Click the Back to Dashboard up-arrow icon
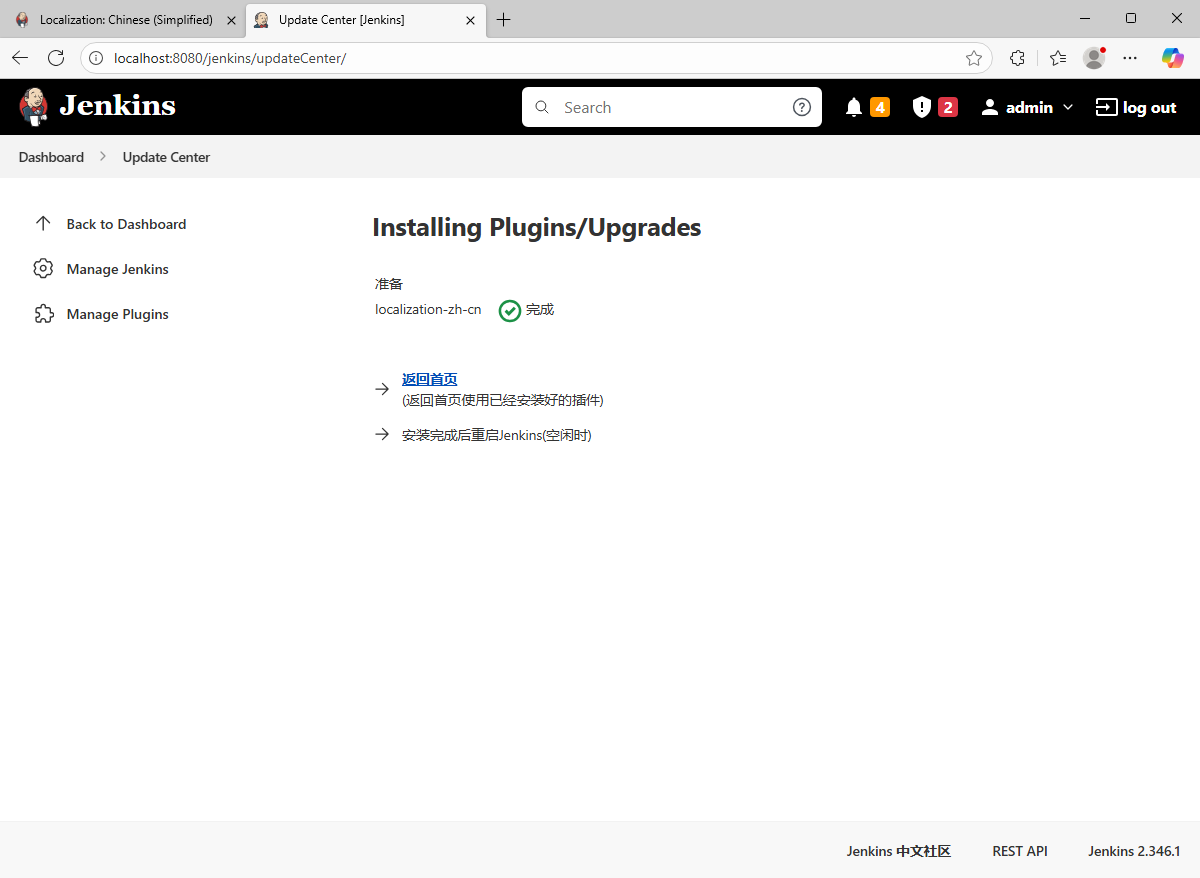1200x878 pixels. pos(43,224)
